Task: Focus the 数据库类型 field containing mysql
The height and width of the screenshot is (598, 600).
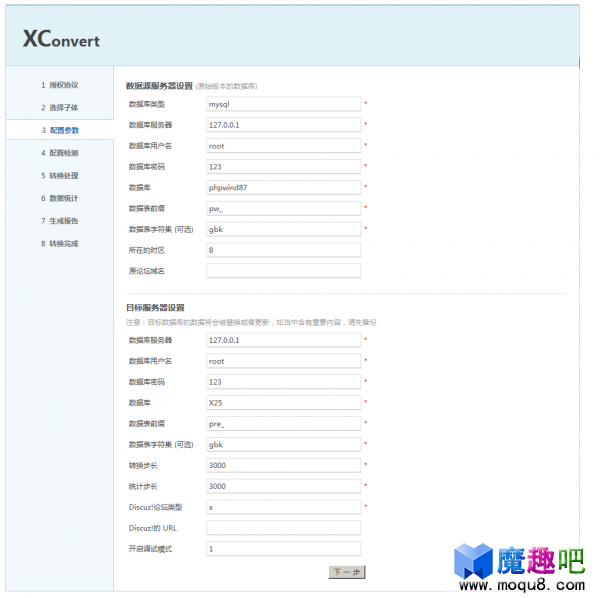Action: point(284,104)
